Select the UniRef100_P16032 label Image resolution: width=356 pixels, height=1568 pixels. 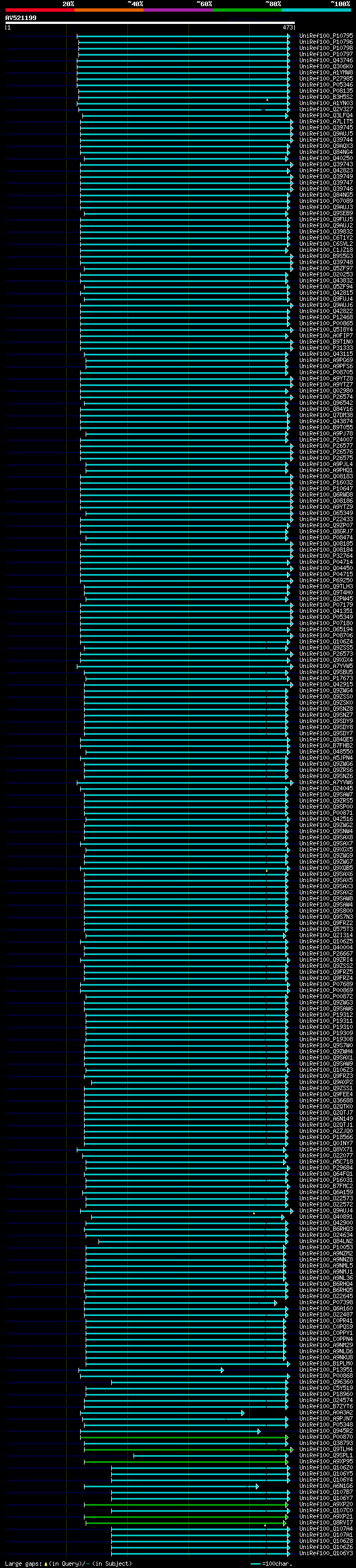point(325,483)
